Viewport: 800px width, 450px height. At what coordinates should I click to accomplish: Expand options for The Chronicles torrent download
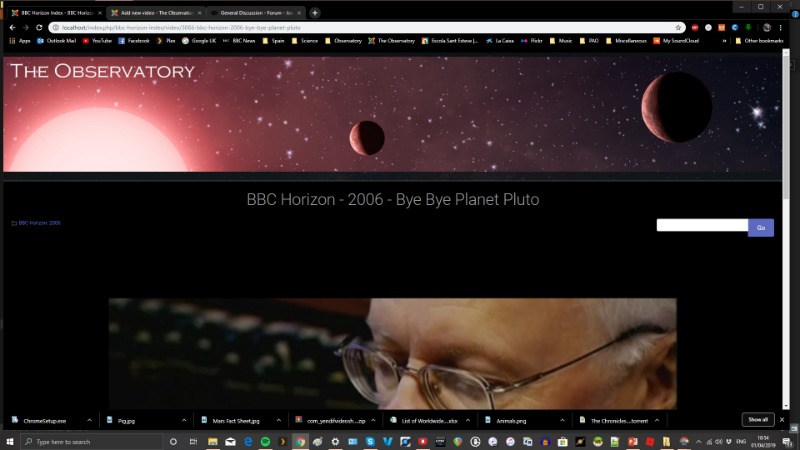pyautogui.click(x=657, y=420)
